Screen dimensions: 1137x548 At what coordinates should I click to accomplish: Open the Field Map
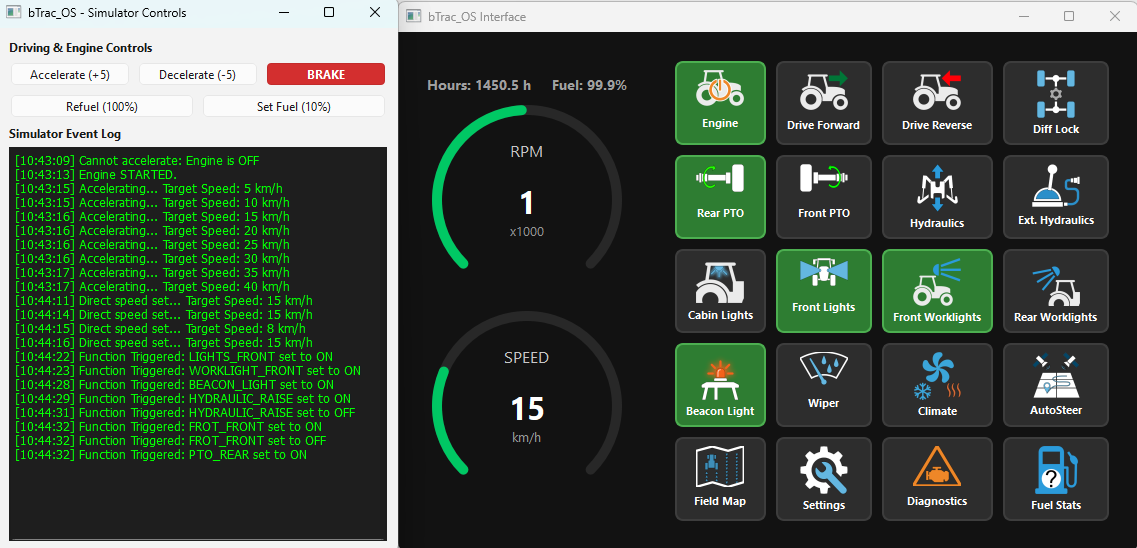click(720, 478)
